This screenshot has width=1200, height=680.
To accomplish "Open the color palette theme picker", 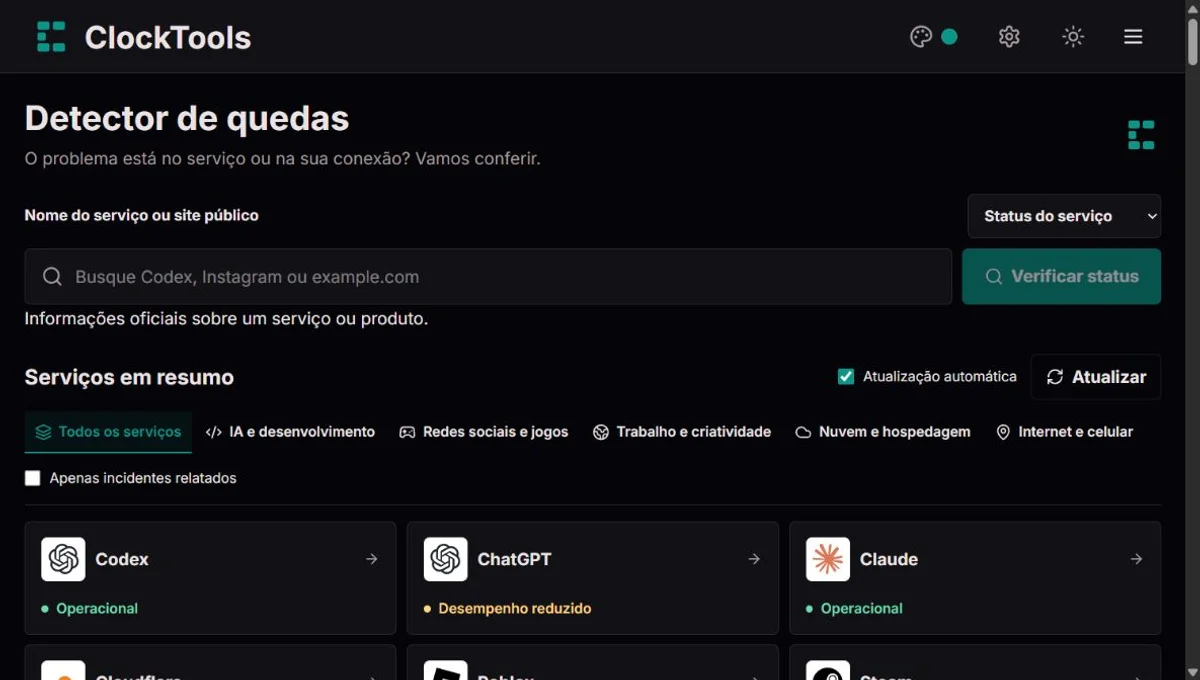I will 921,37.
